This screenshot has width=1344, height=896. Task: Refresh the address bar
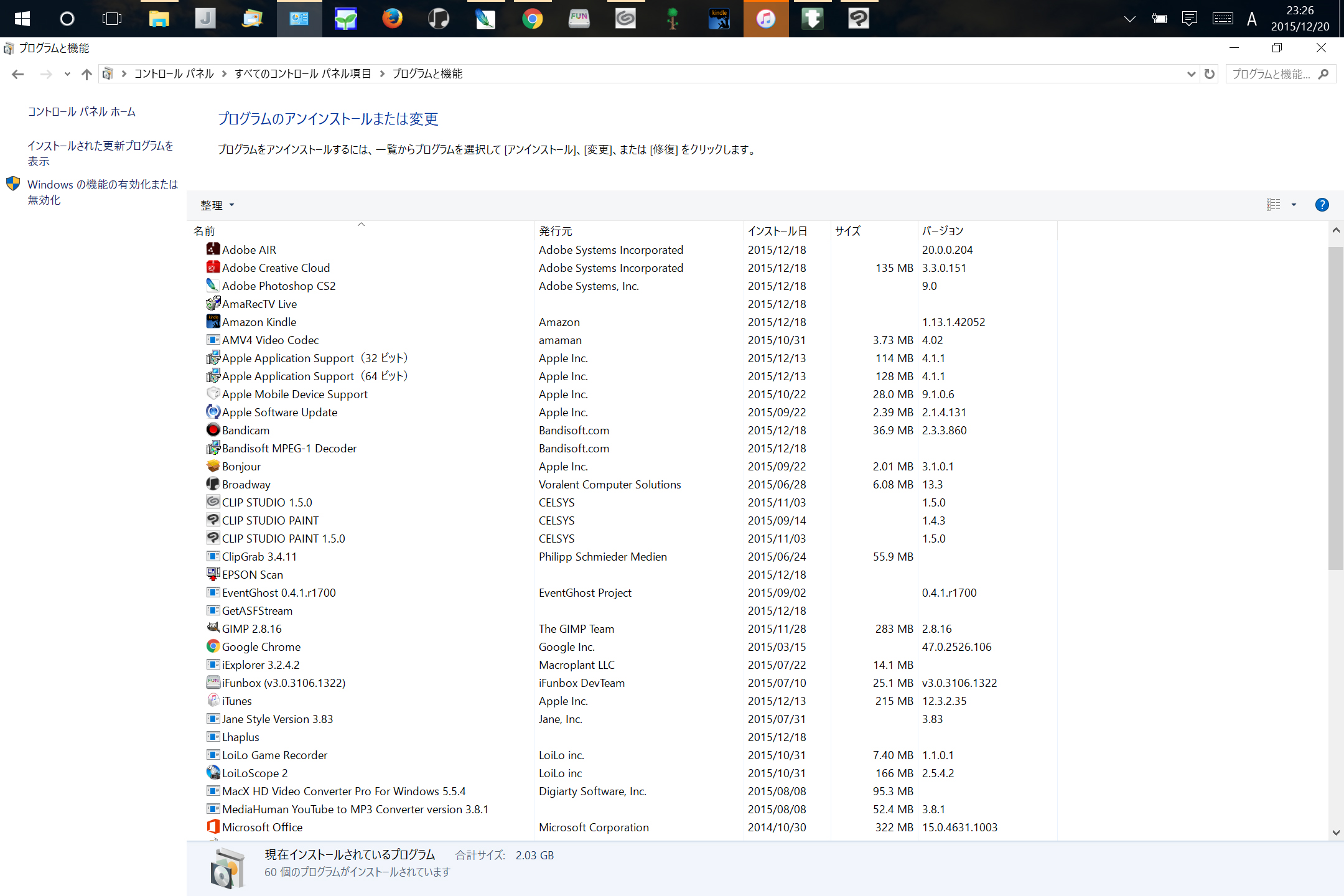[1209, 74]
